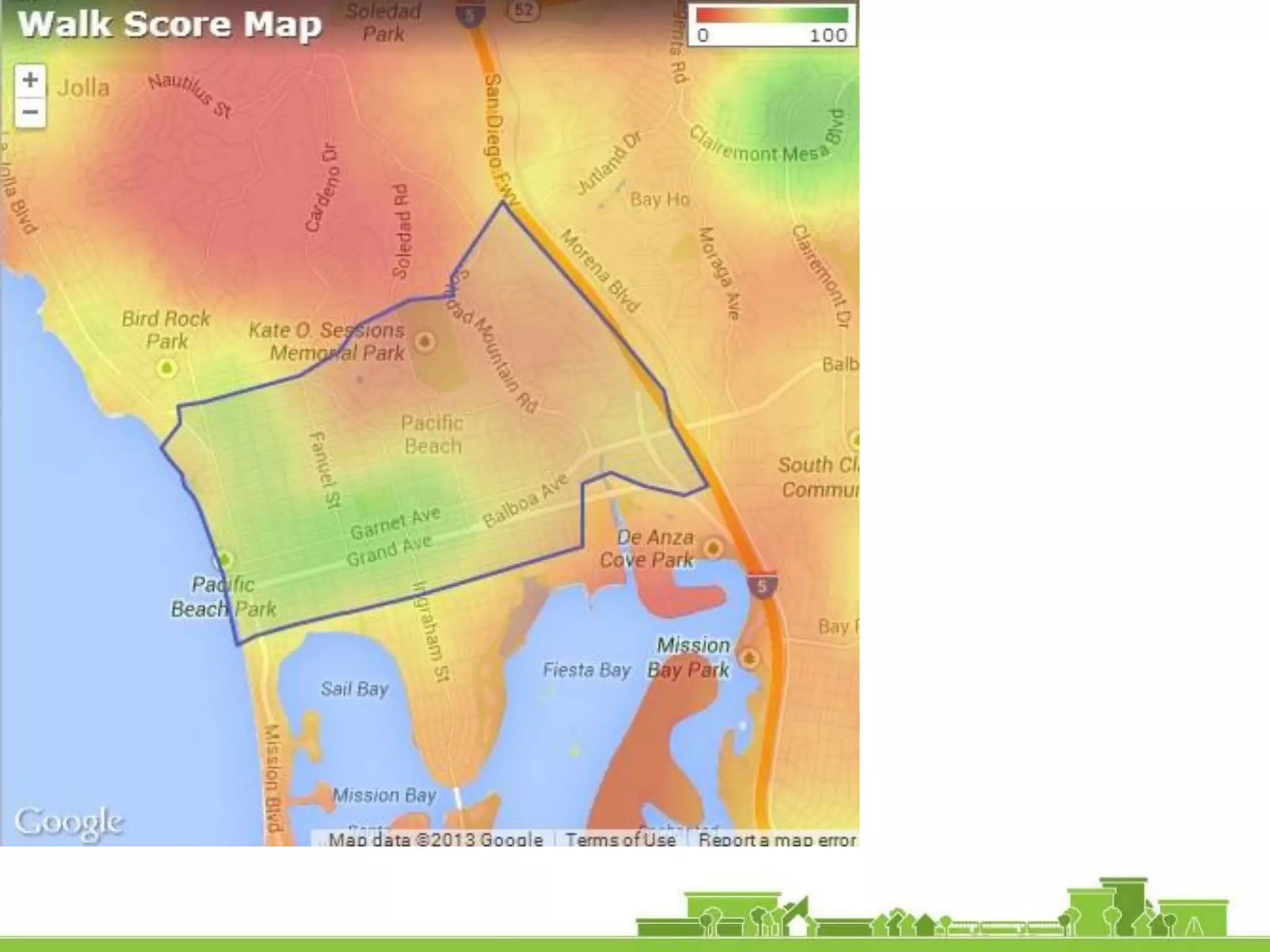
Task: Click the zoom out minus button
Action: tap(30, 112)
